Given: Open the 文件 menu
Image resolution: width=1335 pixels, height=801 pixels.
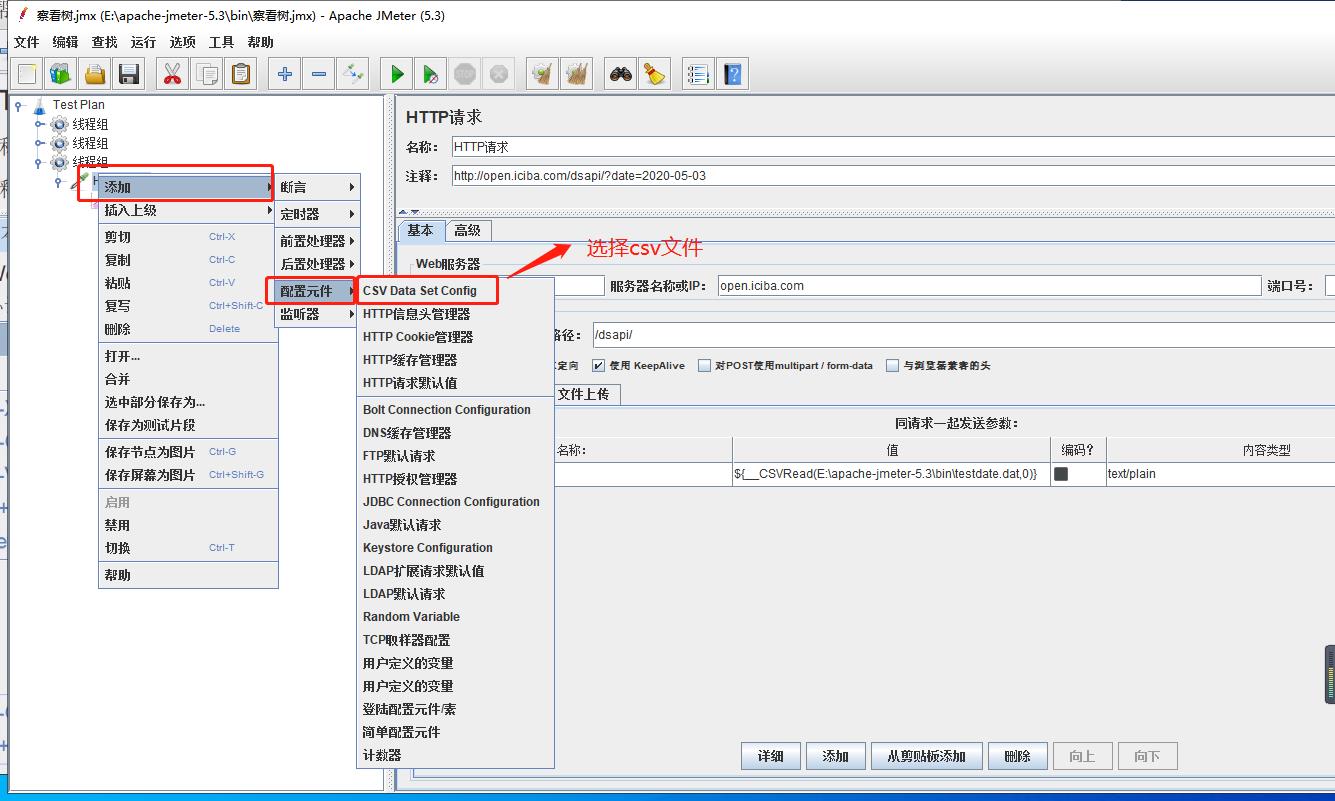Looking at the screenshot, I should [27, 42].
